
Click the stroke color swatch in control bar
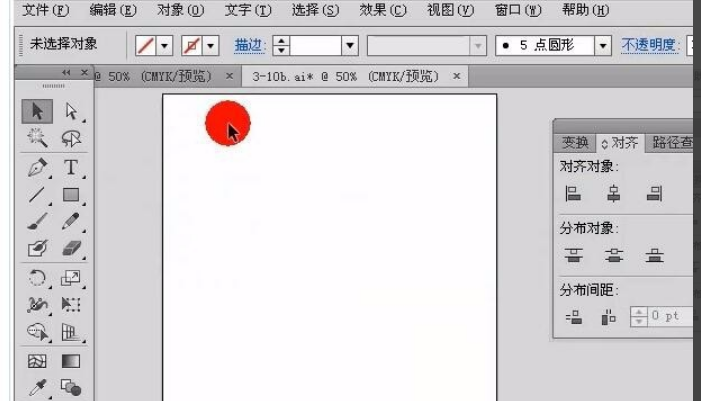pos(192,46)
